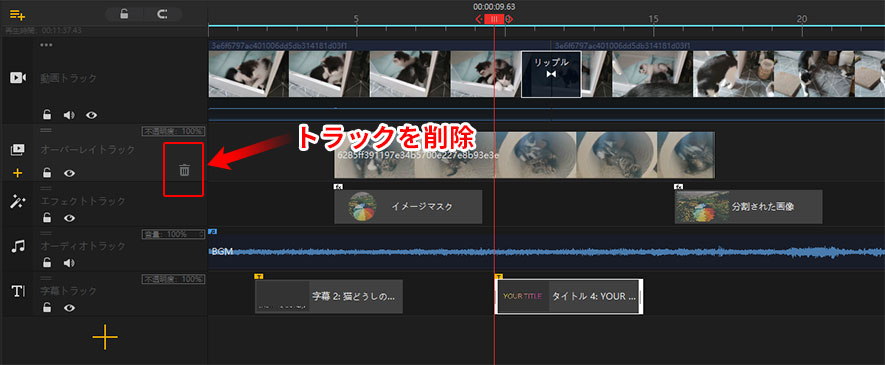Grab the effect track drag handle
Screen dimensions: 885x365
coord(46,188)
